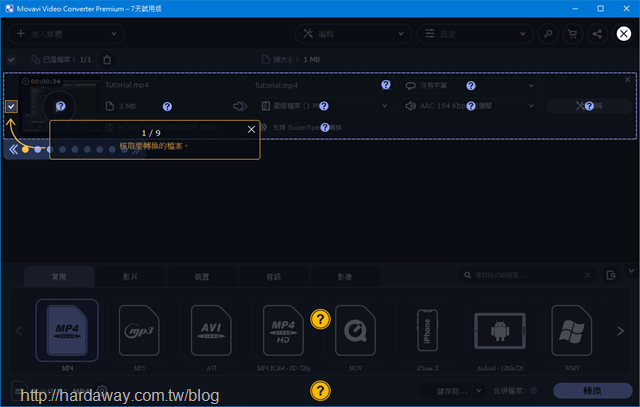
Task: Remove Tutorial.mp4 row with its X
Action: click(627, 80)
